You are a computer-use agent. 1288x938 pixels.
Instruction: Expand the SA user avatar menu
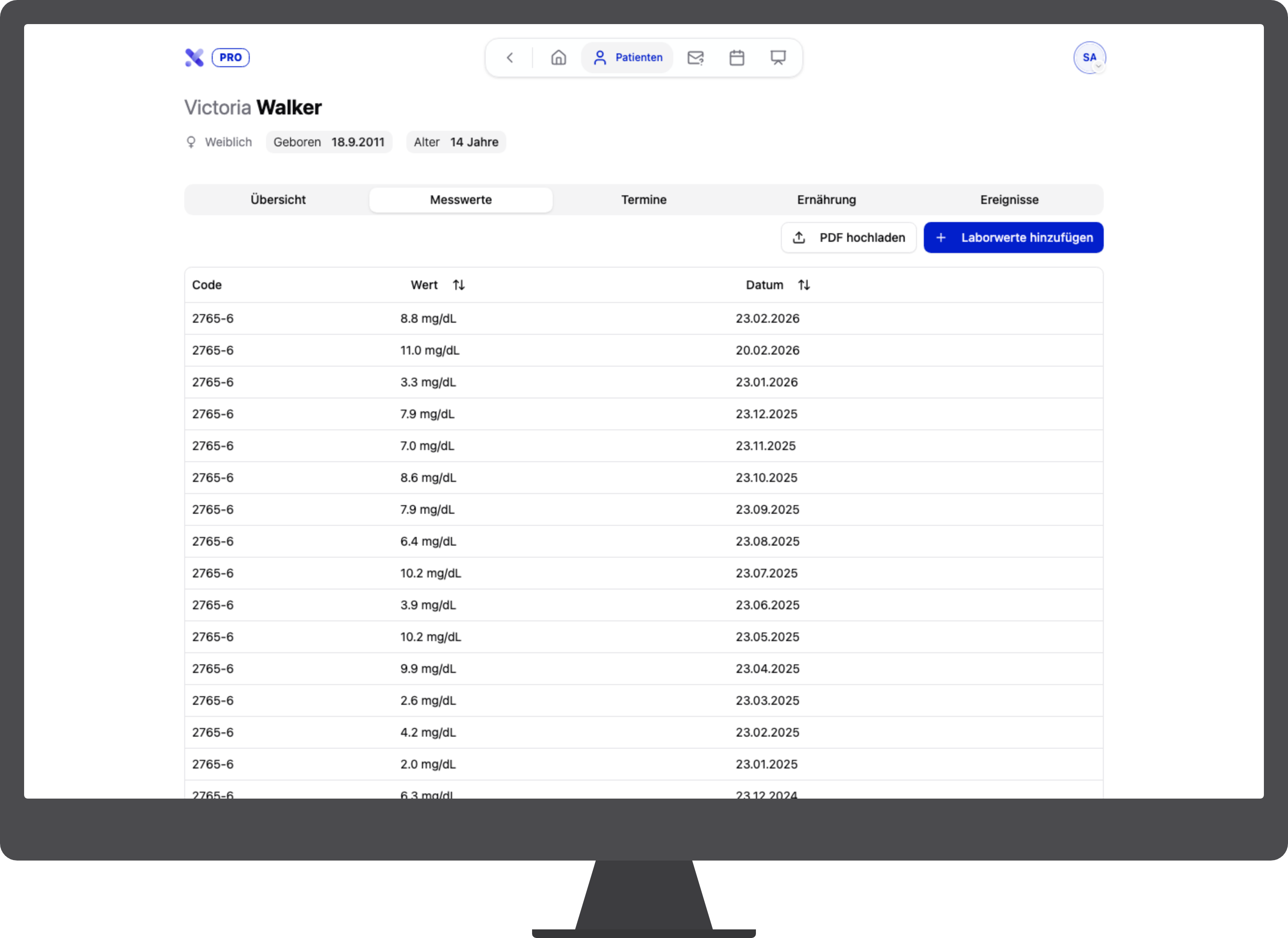[1089, 57]
